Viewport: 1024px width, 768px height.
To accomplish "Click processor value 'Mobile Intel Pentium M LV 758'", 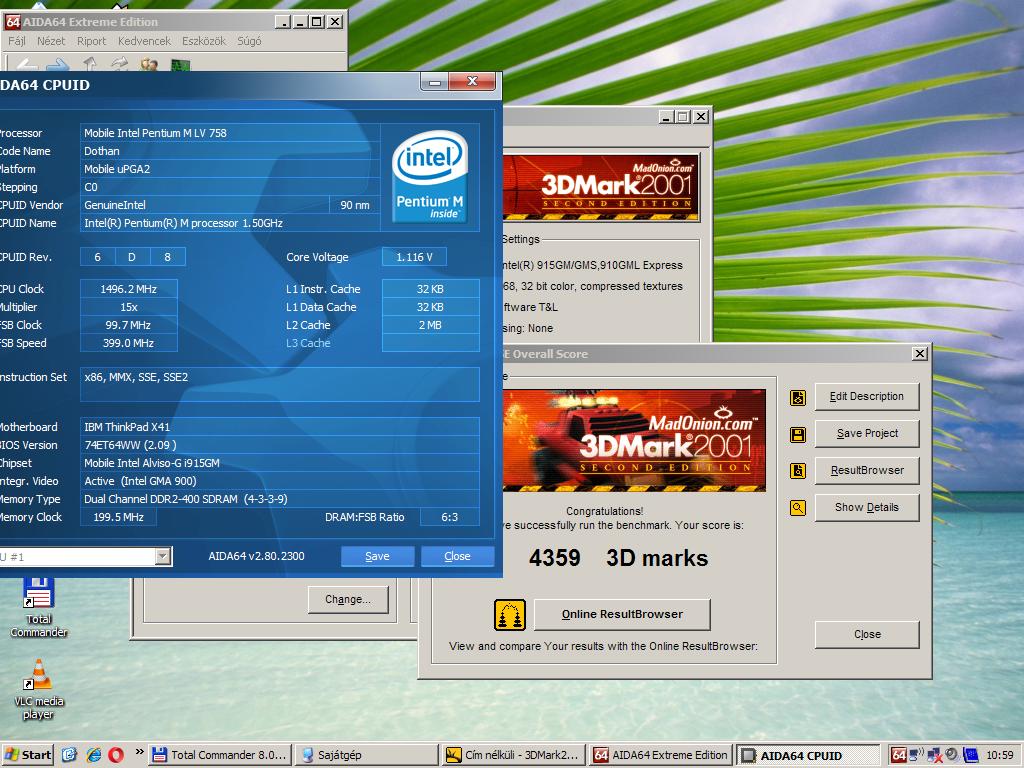I will tap(155, 133).
